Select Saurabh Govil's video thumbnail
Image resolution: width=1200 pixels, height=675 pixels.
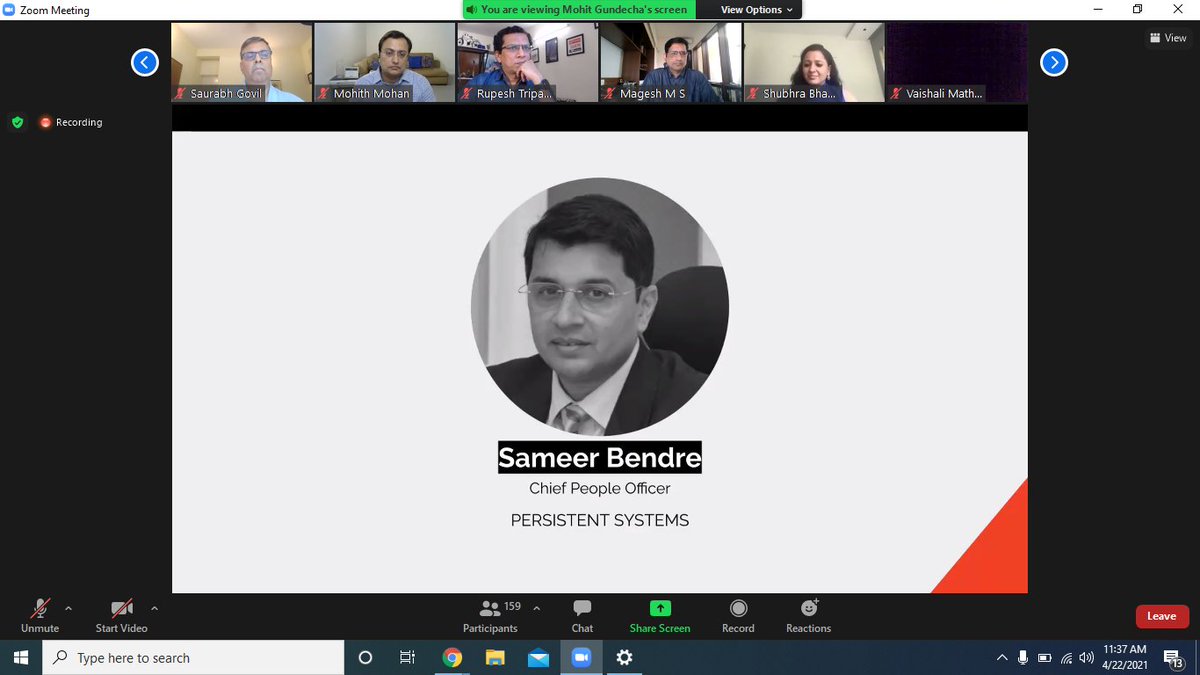242,62
